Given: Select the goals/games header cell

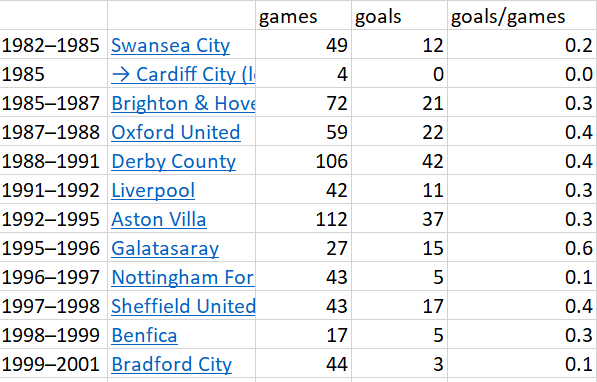Looking at the screenshot, I should (522, 15).
